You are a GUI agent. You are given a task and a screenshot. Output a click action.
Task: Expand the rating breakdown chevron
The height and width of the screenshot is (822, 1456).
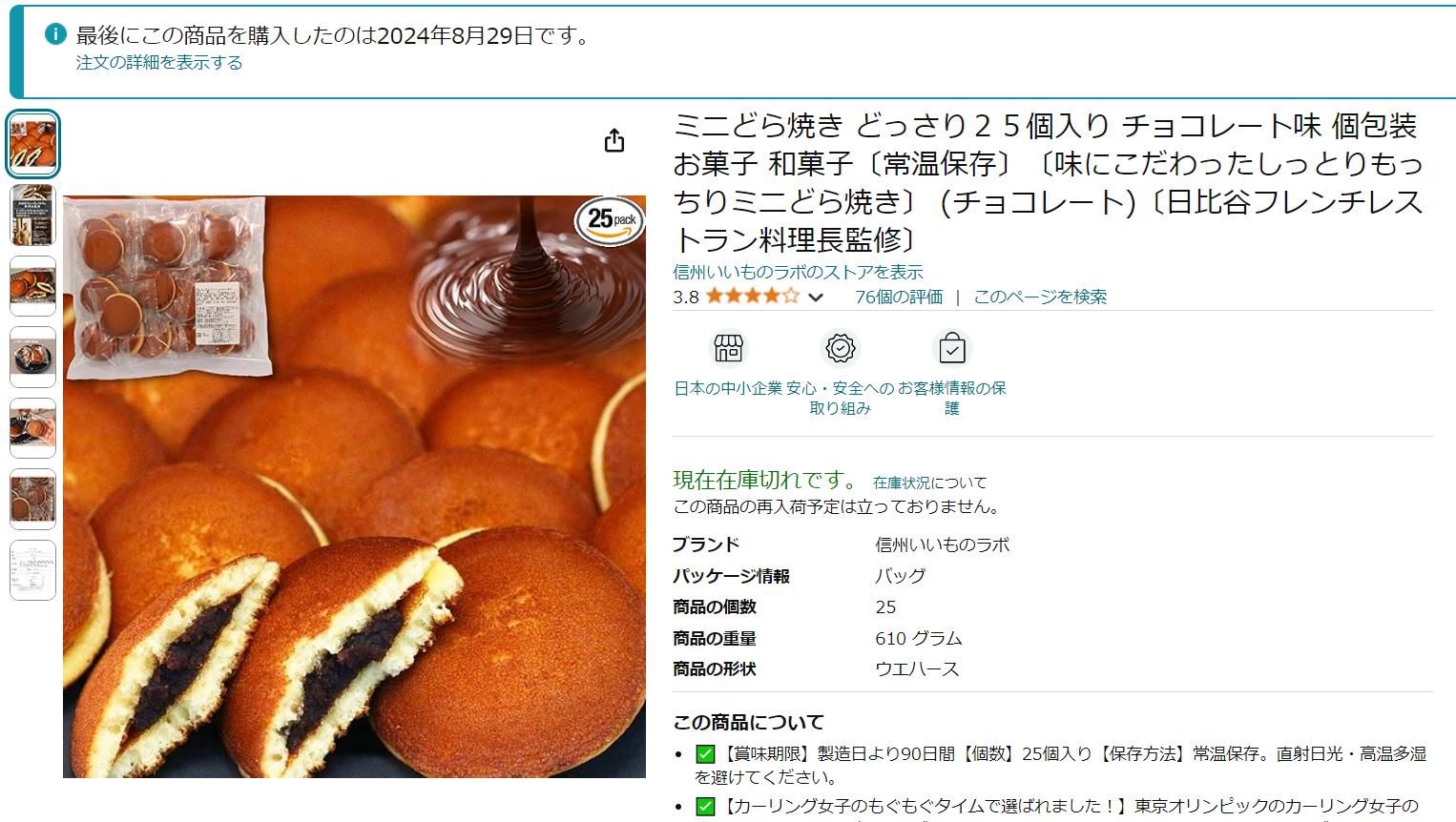tap(816, 298)
